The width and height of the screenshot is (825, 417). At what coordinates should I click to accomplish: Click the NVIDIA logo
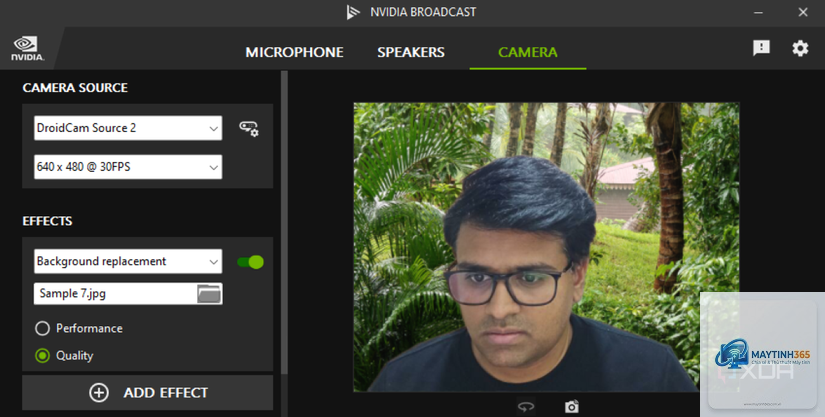click(27, 48)
